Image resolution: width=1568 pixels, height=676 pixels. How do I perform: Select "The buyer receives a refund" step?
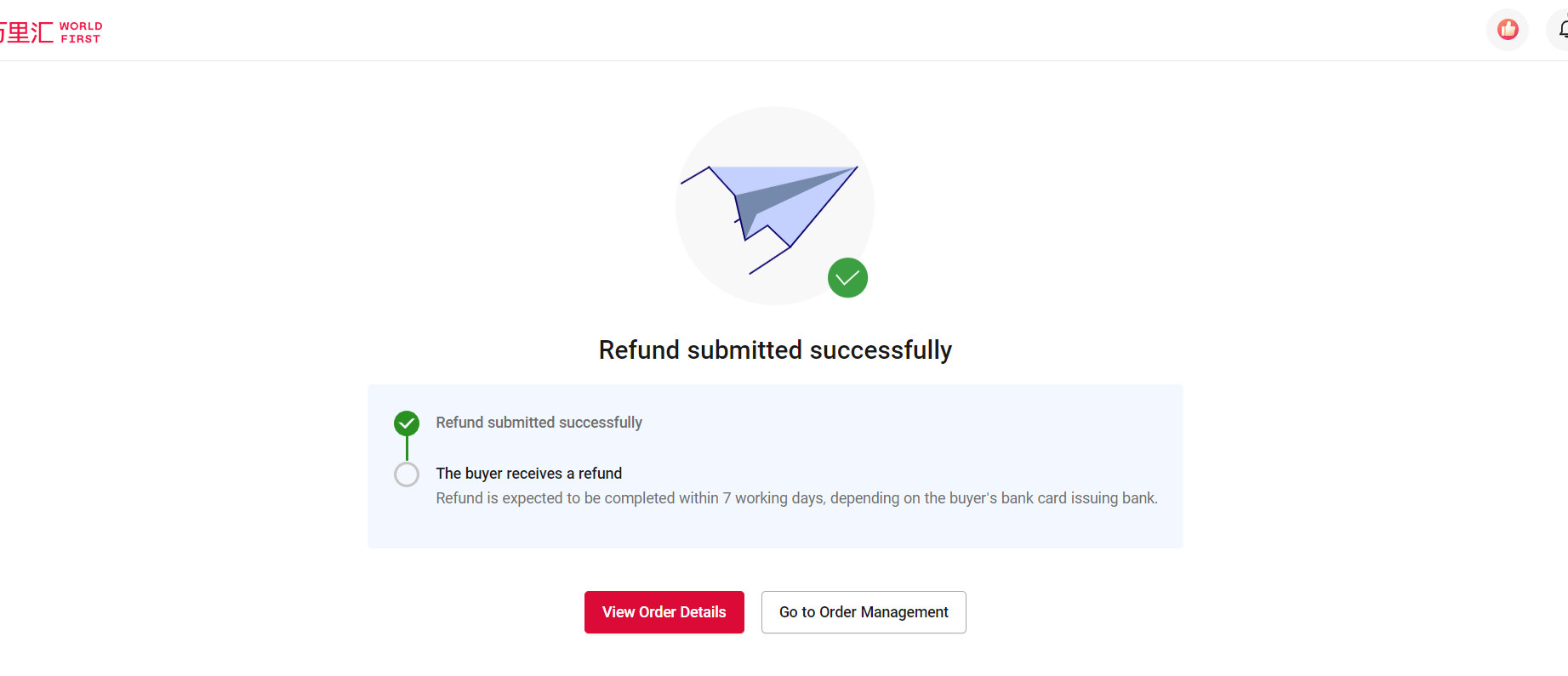click(528, 474)
